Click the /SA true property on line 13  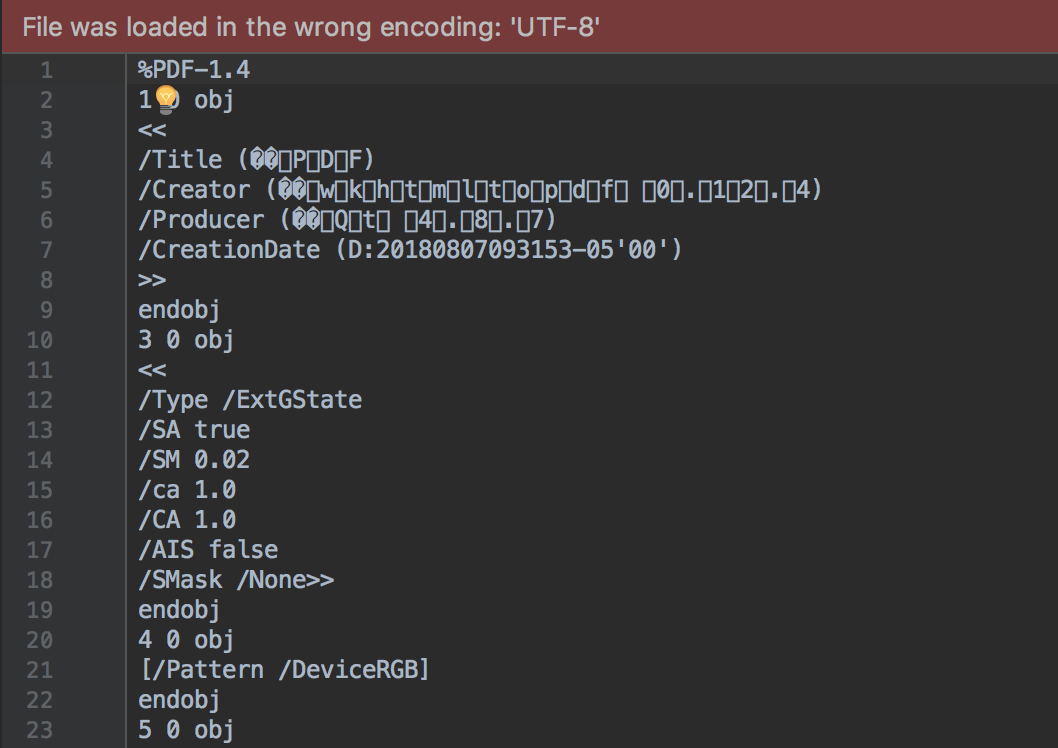click(x=195, y=429)
